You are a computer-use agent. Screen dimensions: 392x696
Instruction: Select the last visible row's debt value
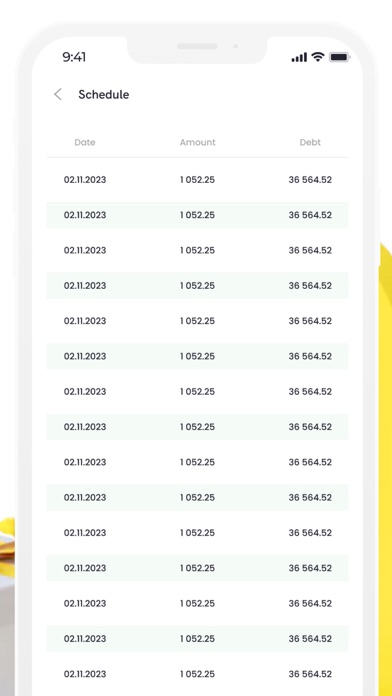pos(310,674)
